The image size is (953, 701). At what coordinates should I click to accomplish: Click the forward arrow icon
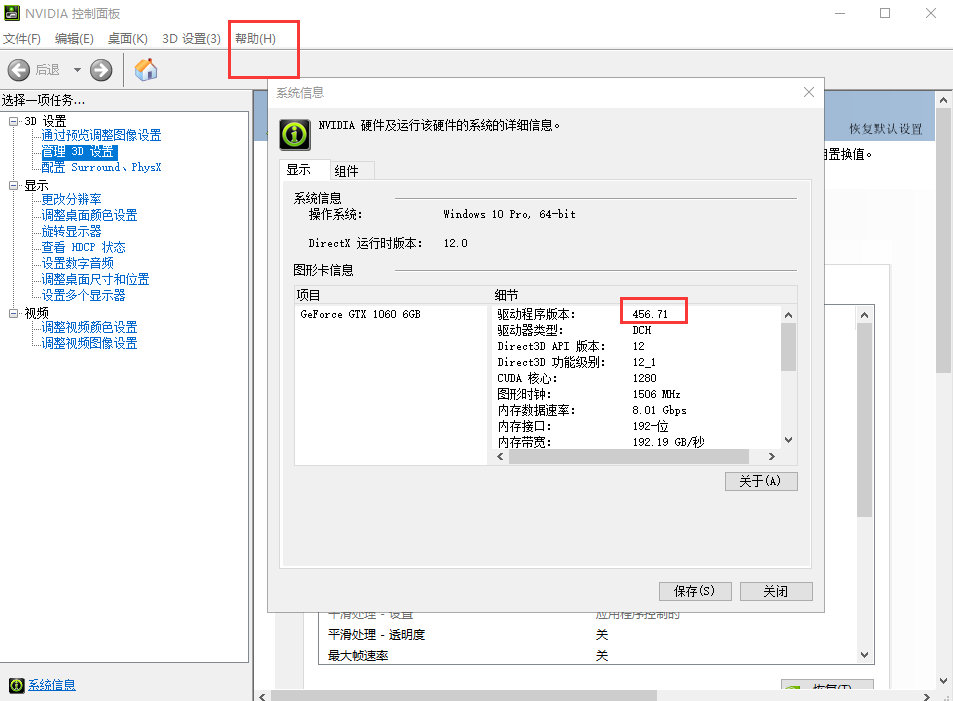coord(101,70)
